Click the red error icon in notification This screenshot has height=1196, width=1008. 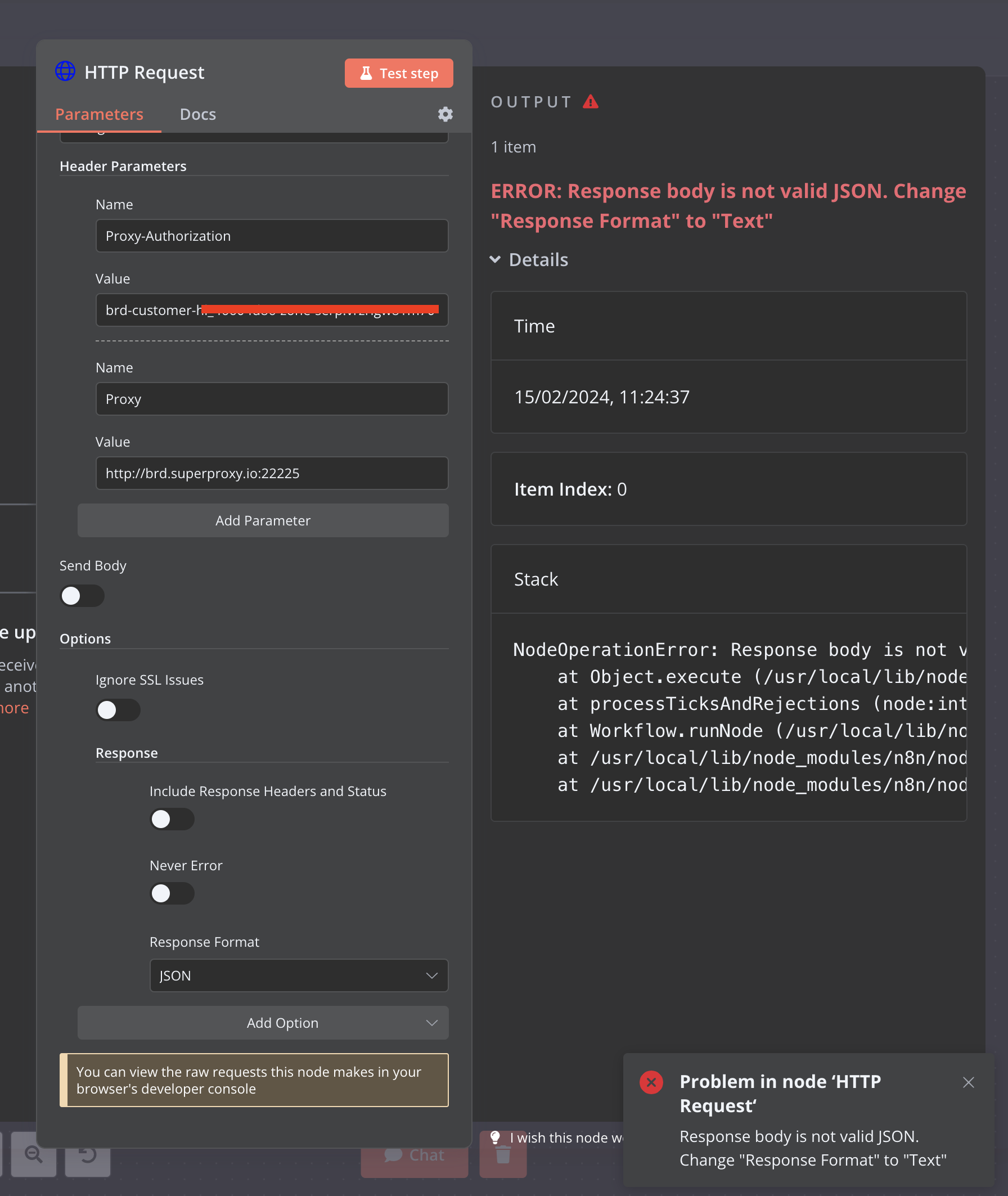tap(651, 1082)
